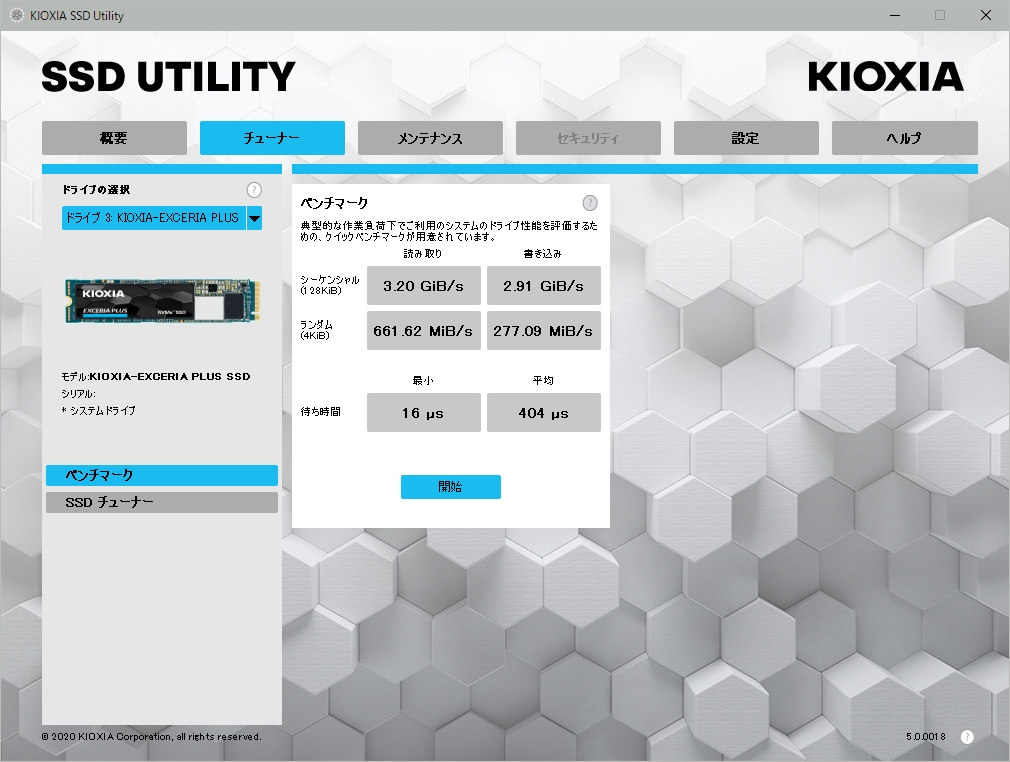
Task: Click the SSD UTILITY heading
Action: [168, 77]
